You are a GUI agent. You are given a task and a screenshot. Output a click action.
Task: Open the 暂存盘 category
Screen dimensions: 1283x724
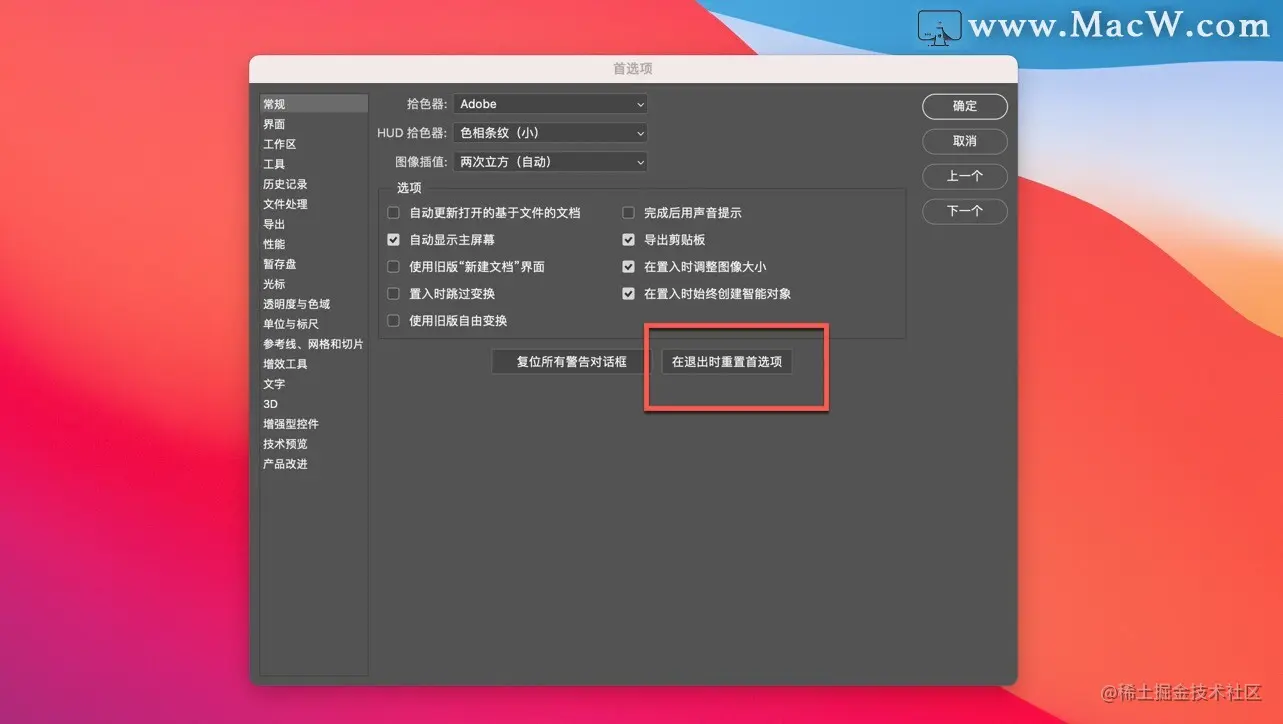point(314,264)
